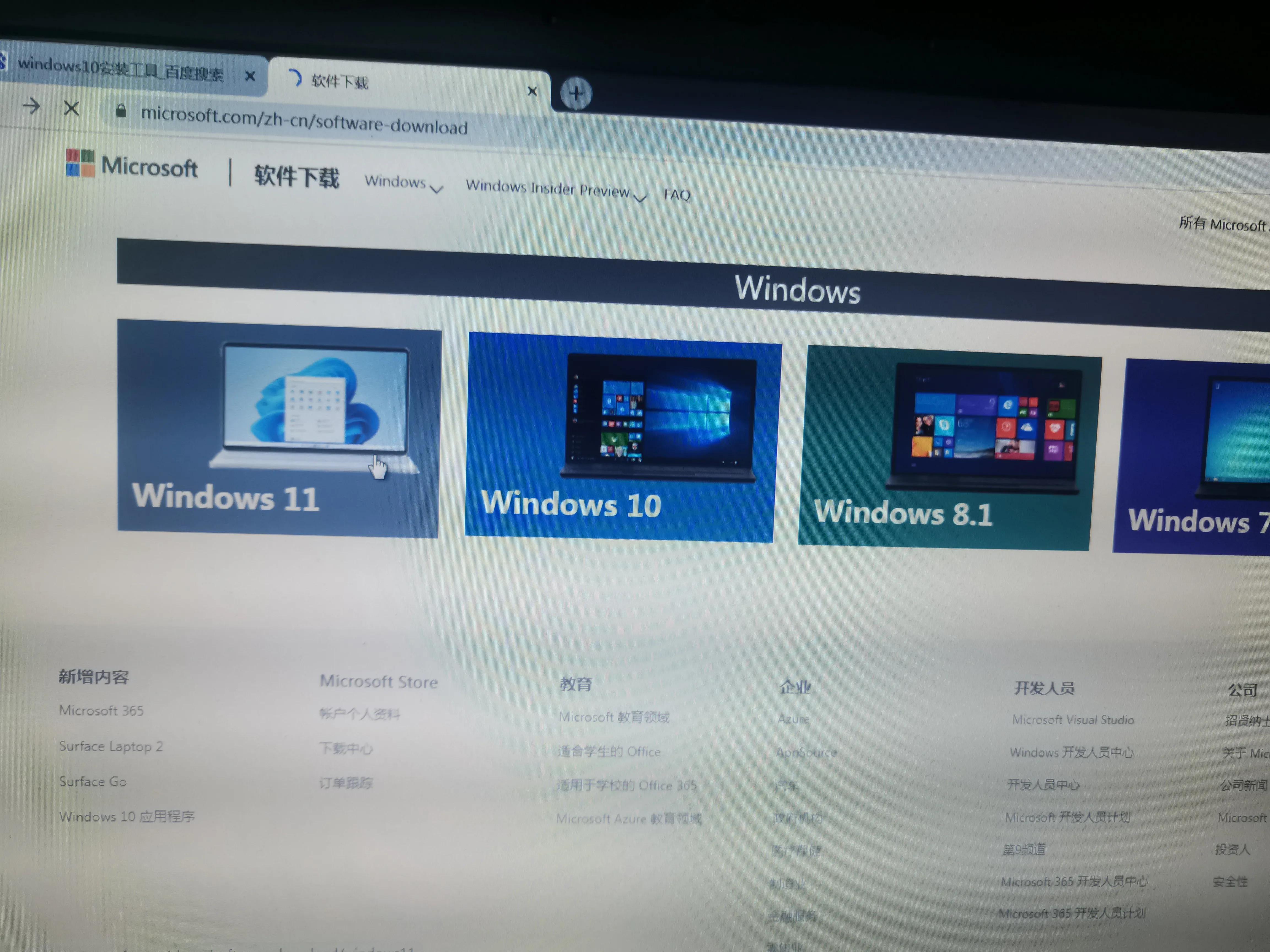Click the stop loading X icon beside the arrow
The height and width of the screenshot is (952, 1270).
click(x=71, y=109)
